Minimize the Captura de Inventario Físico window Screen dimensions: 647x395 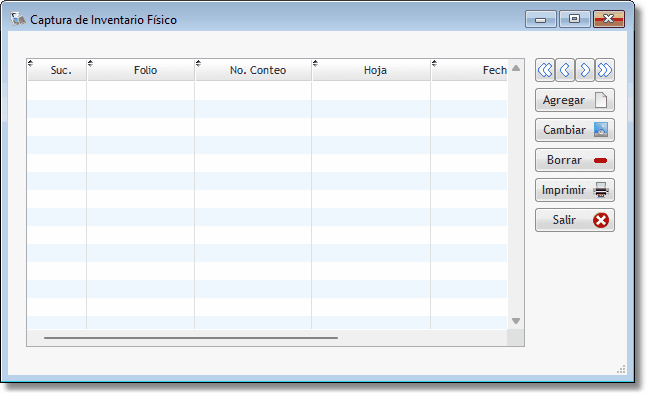click(541, 19)
